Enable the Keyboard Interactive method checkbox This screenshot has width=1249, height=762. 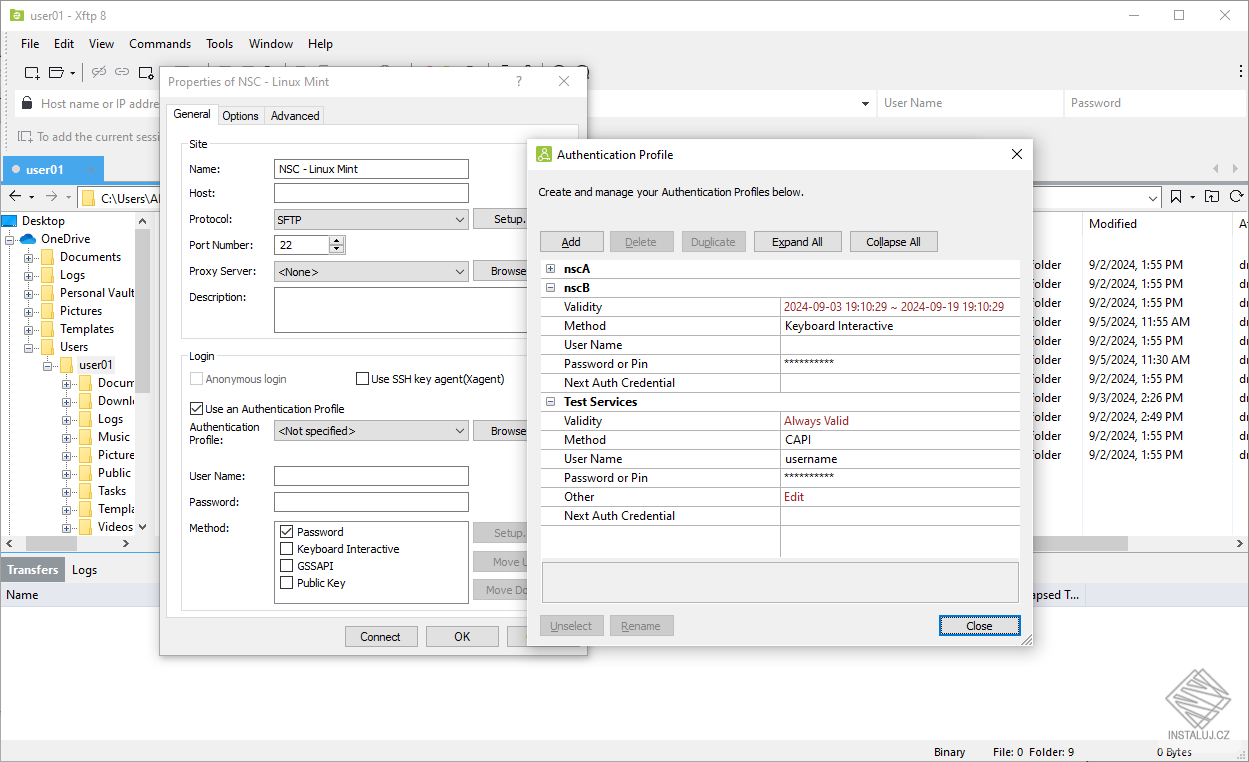point(287,549)
